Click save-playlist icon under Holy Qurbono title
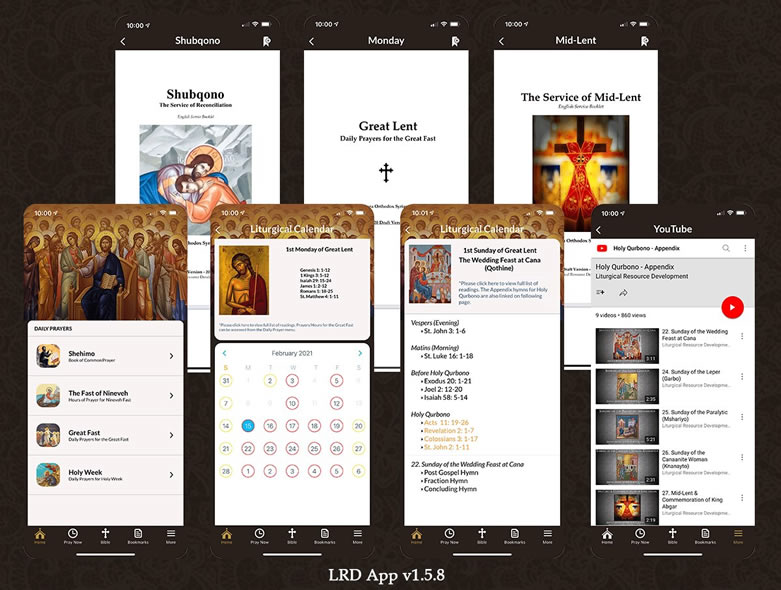Screen dimensions: 781x590 (x=600, y=293)
